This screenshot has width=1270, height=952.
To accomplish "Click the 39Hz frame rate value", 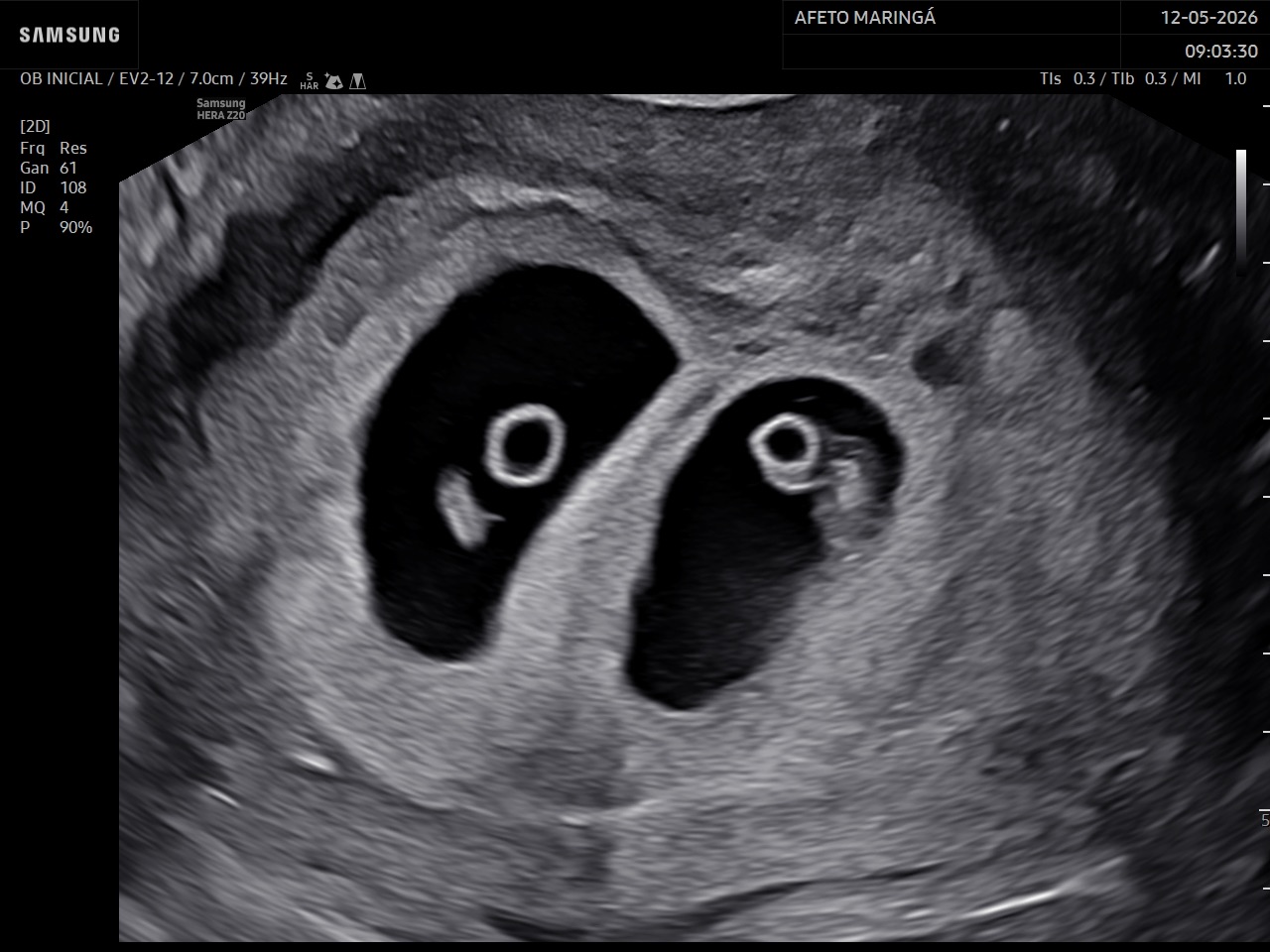I will (x=269, y=78).
